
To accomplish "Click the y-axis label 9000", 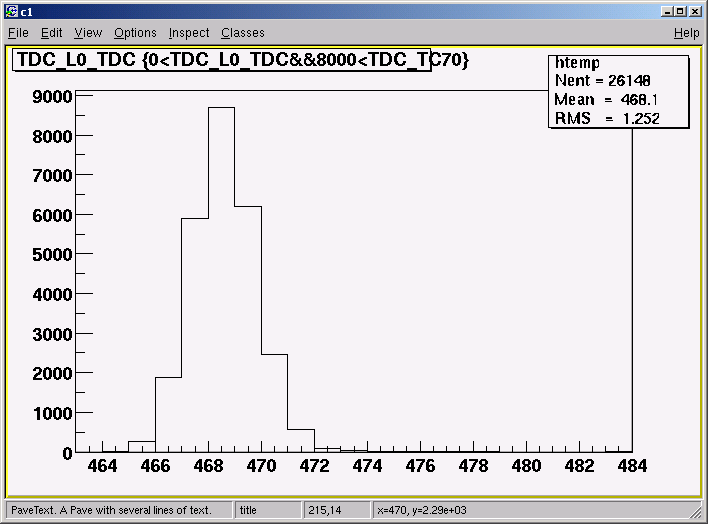I will tap(52, 97).
